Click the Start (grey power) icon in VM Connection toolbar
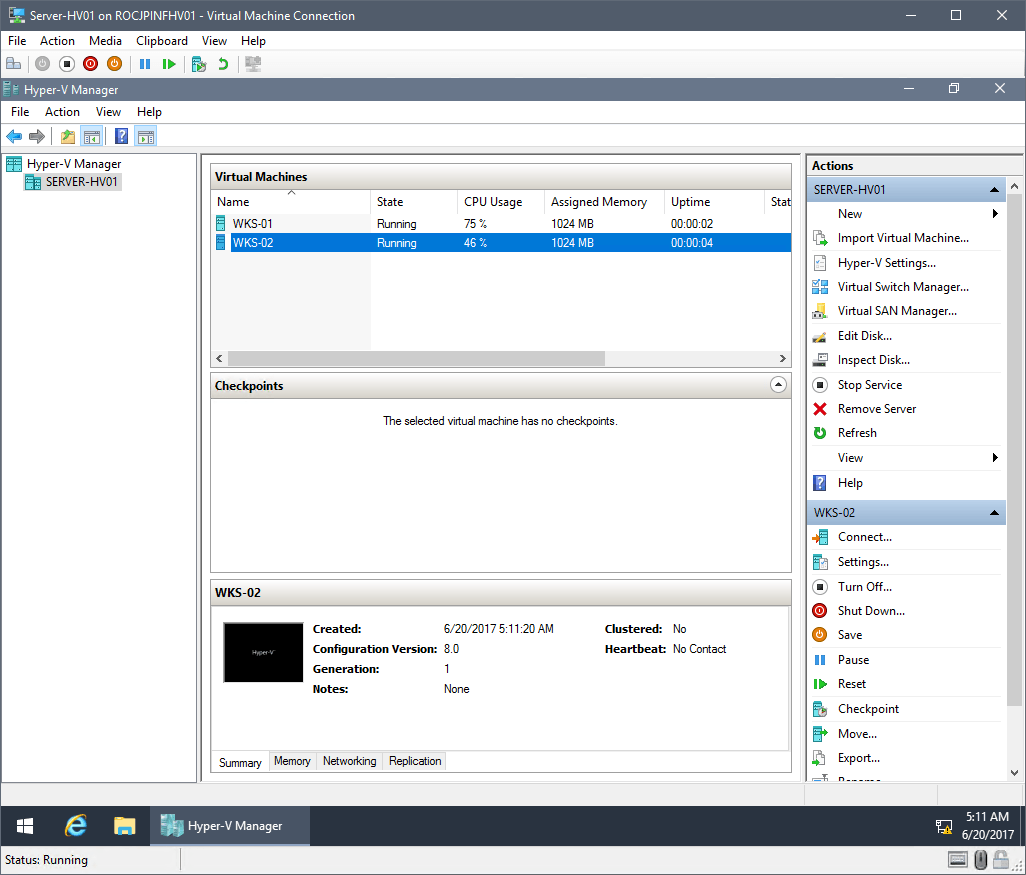The height and width of the screenshot is (875, 1026). (43, 64)
